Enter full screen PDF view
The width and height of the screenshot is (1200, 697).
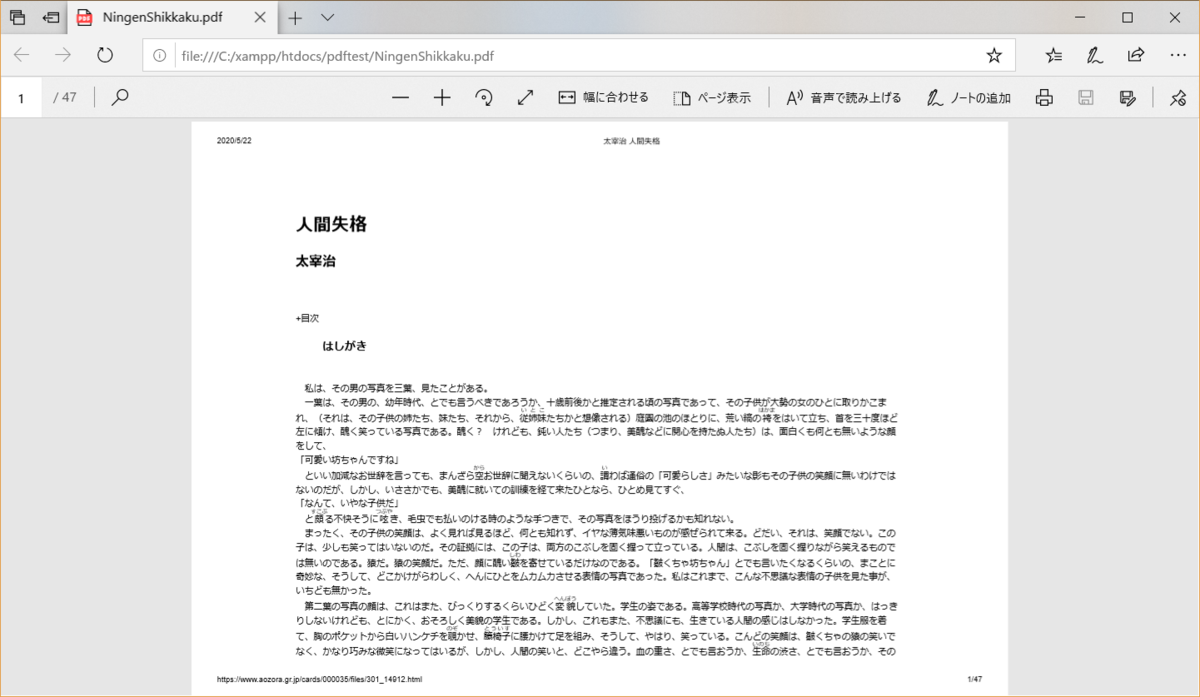pyautogui.click(x=525, y=97)
